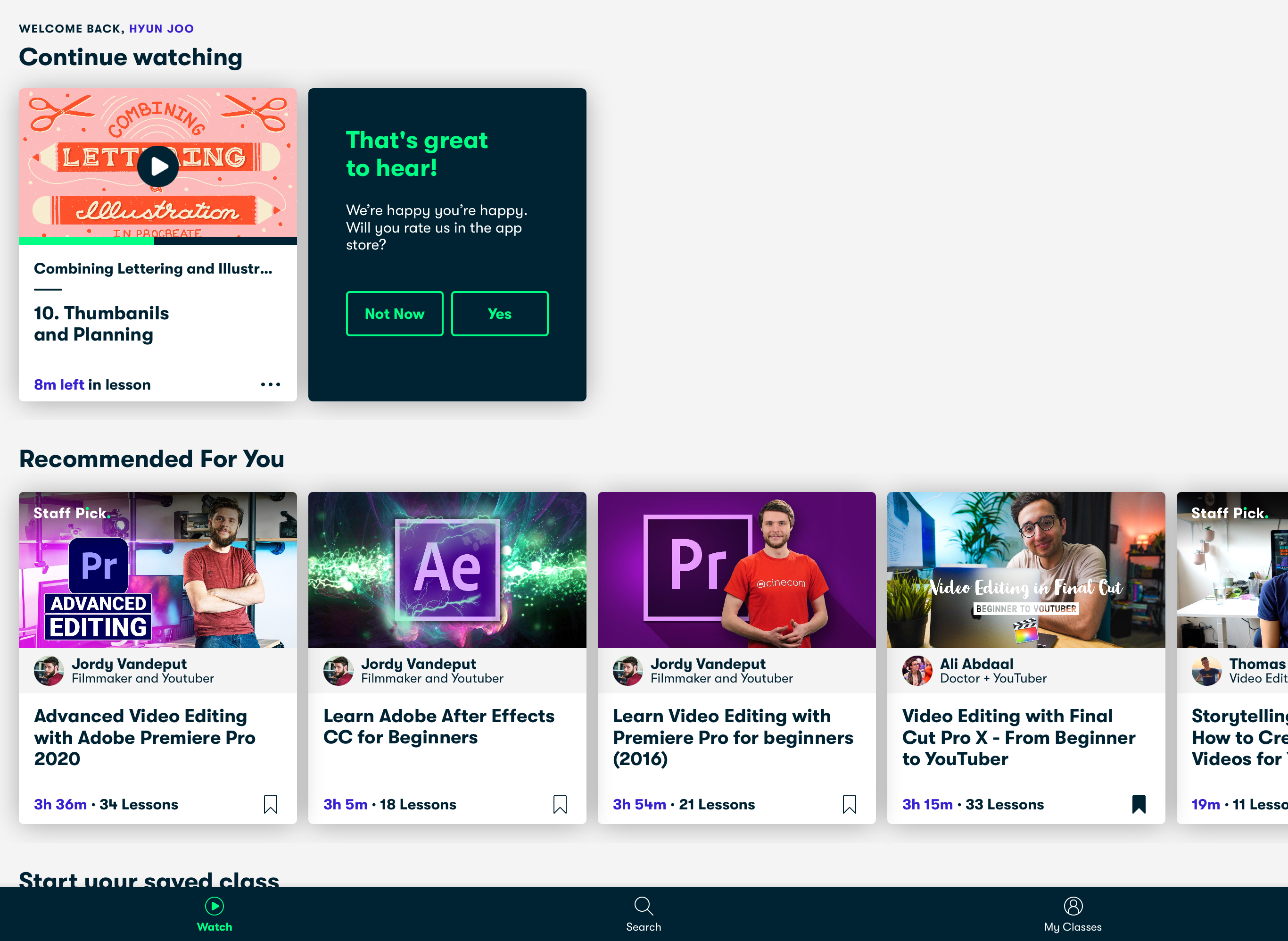Viewport: 1288px width, 941px height.
Task: Bookmark Learn Video Editing Premiere Pro (2016)
Action: (849, 804)
